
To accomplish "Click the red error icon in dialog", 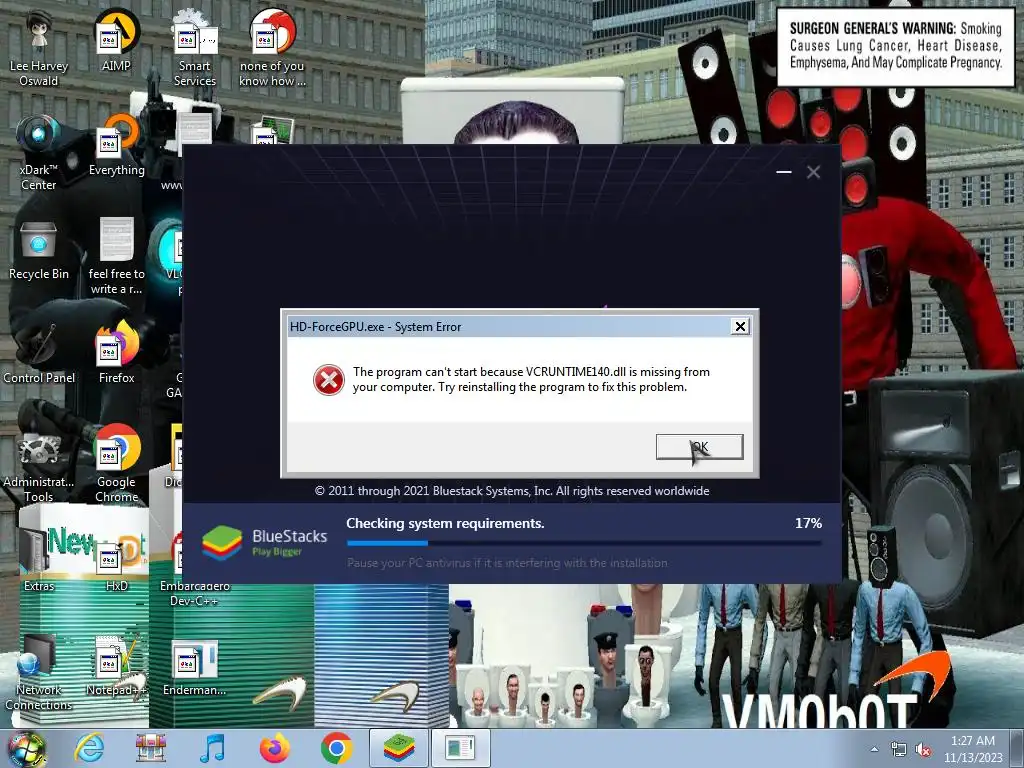I will point(328,380).
